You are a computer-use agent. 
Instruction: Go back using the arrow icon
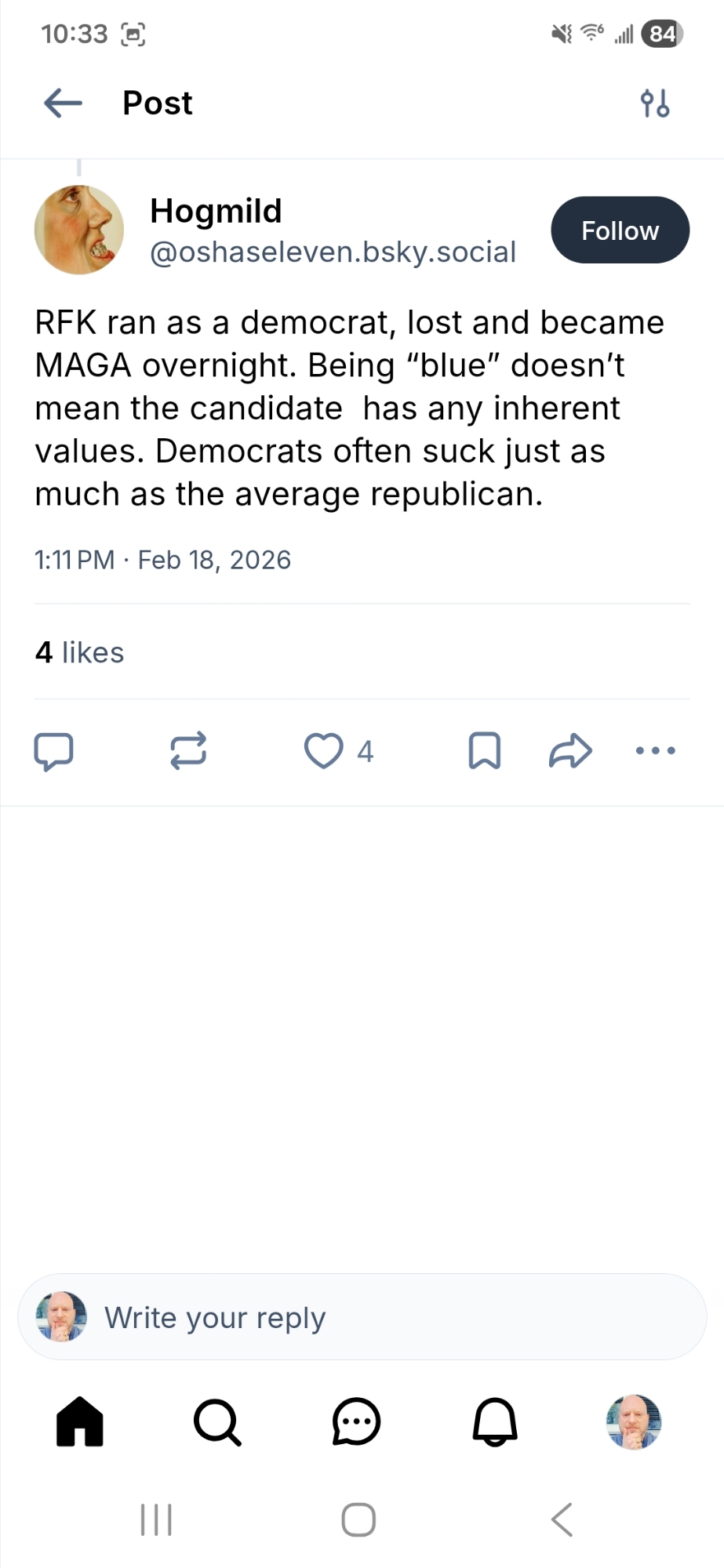63,103
